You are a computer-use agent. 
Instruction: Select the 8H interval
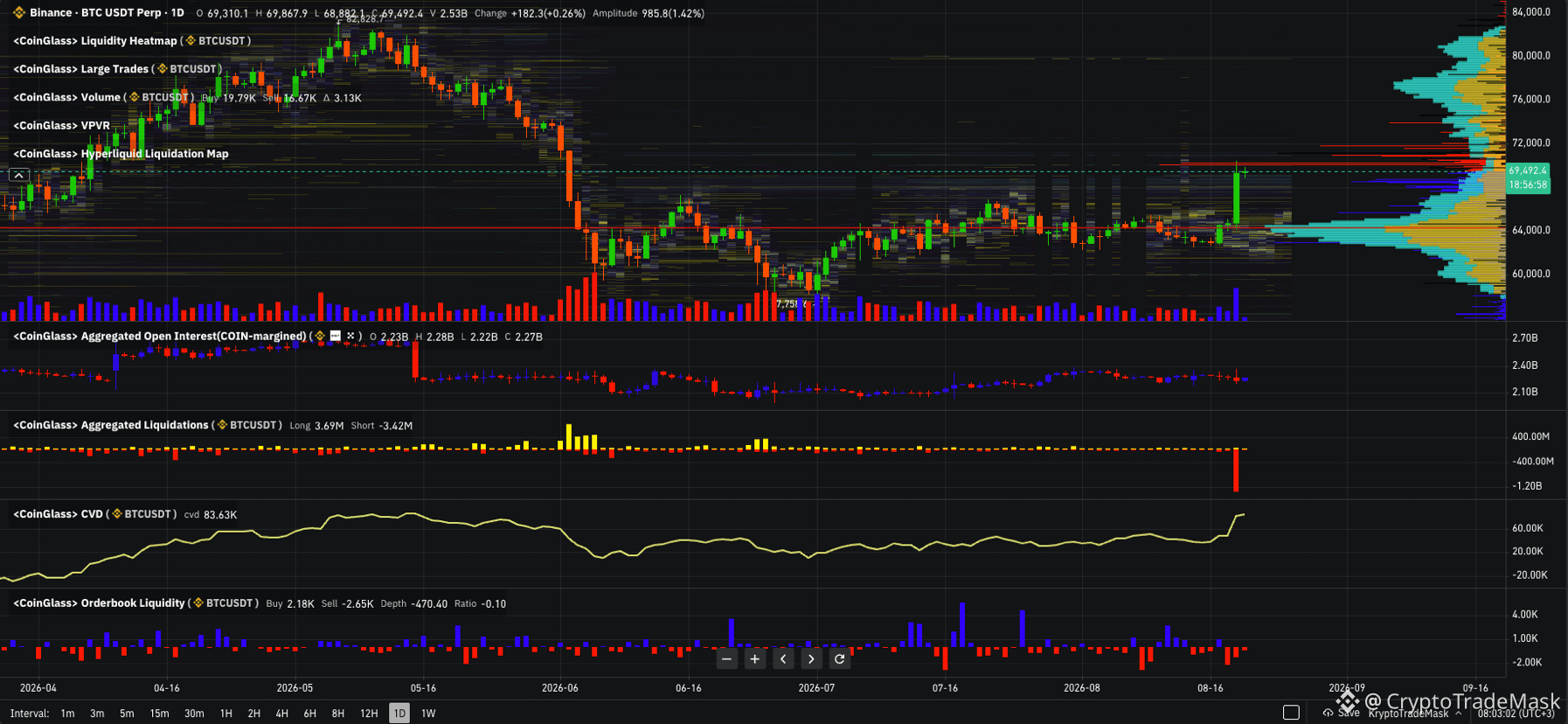coord(338,714)
